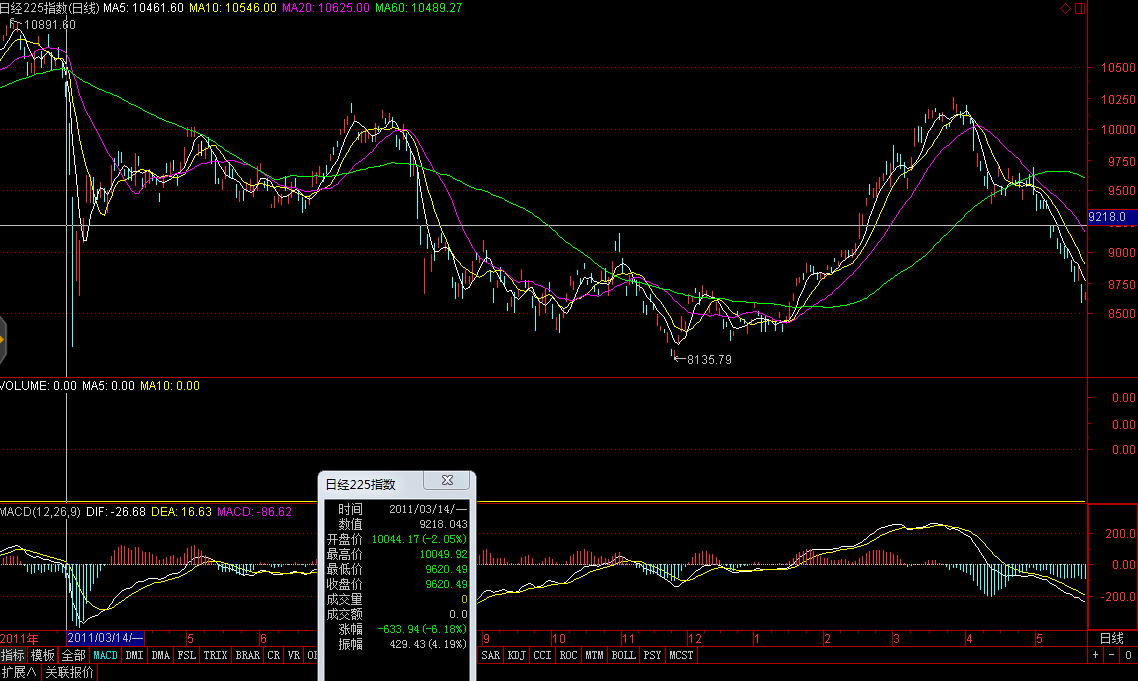Screen dimensions: 1138x681
Task: Switch to the PSY indicator
Action: coord(653,655)
